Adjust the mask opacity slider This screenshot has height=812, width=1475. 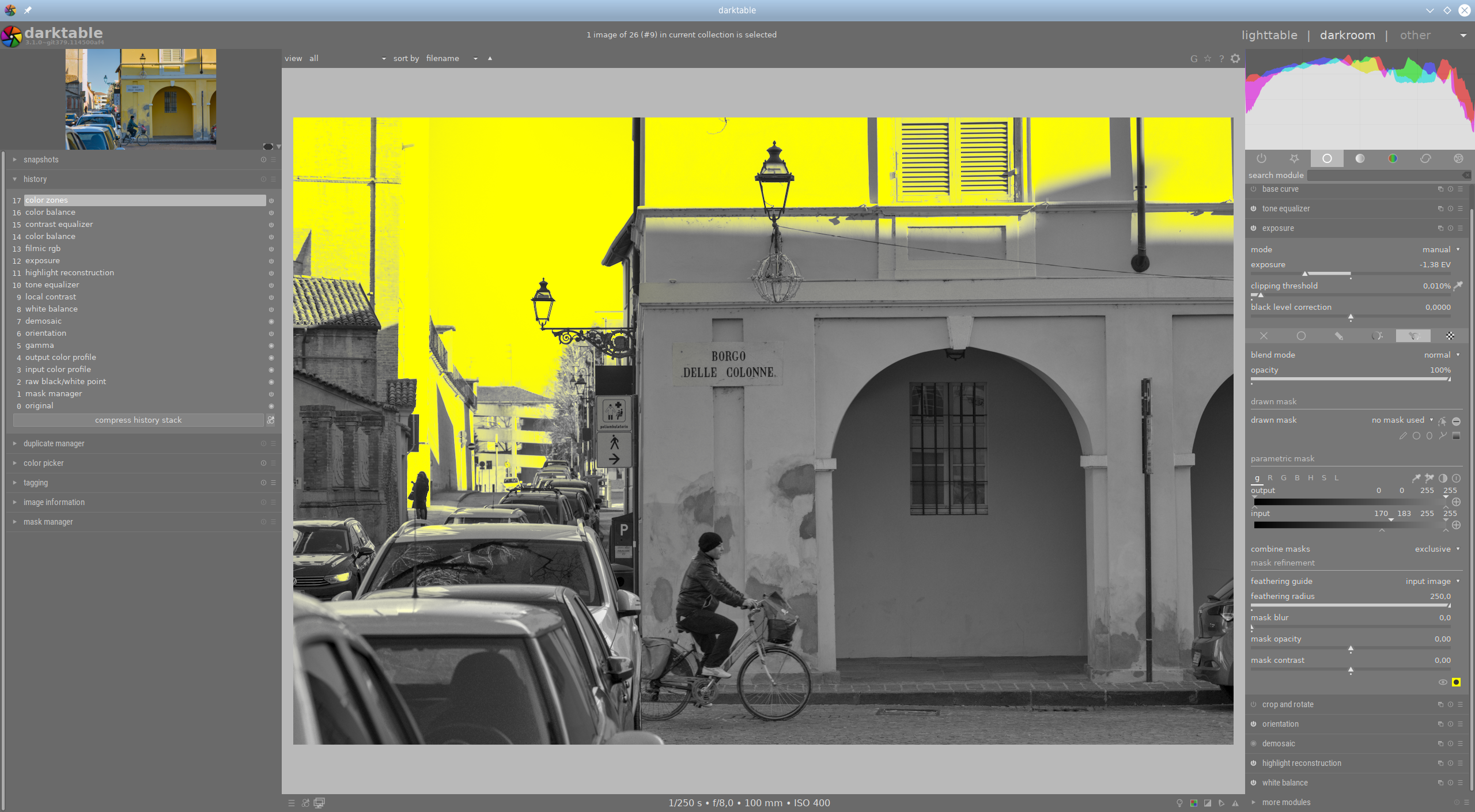tap(1350, 649)
